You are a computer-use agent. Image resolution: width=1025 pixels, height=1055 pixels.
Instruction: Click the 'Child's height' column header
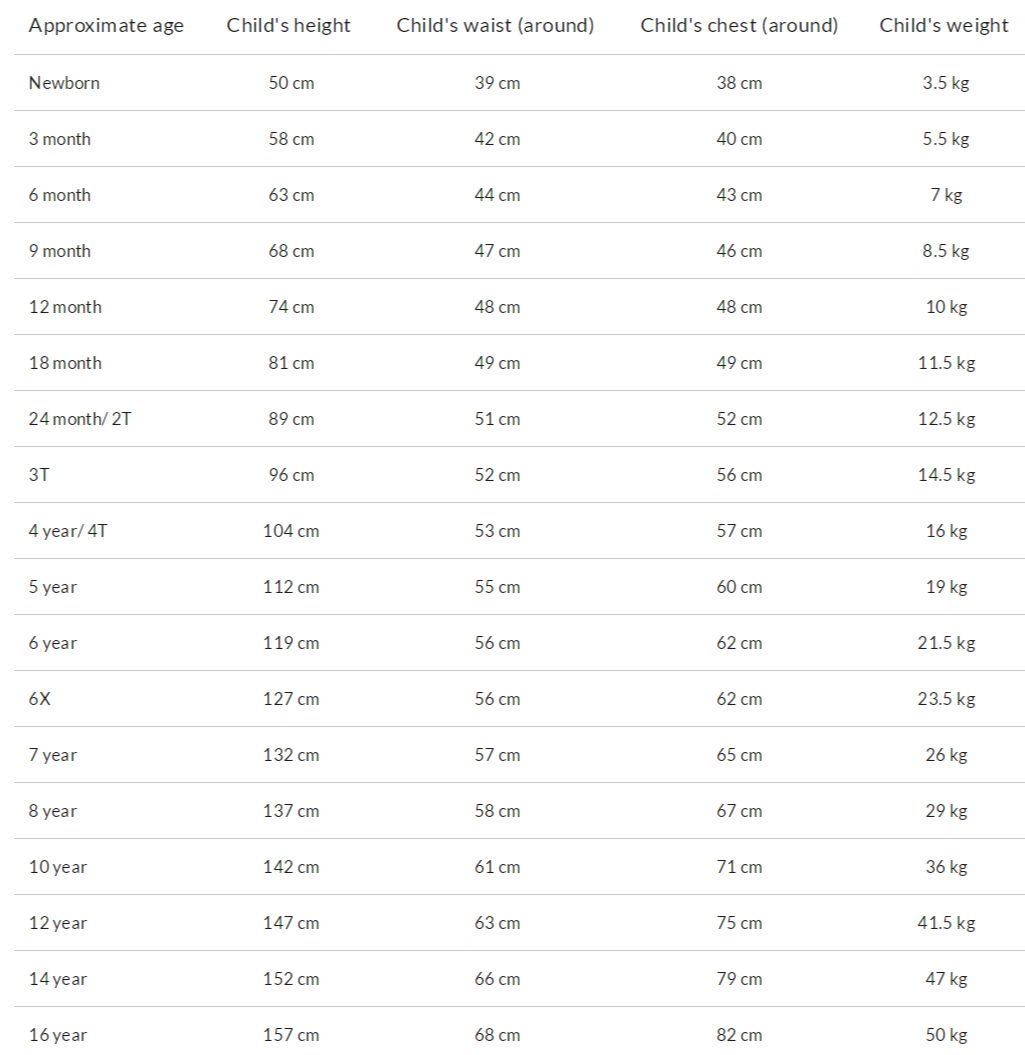[x=288, y=25]
